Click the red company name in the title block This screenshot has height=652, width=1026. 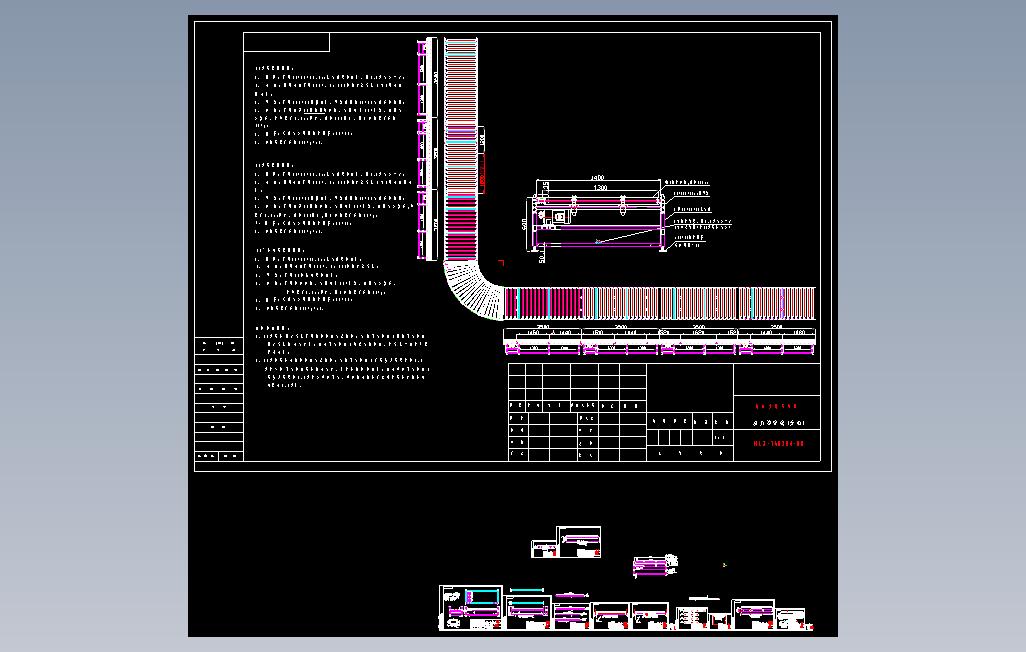(776, 407)
